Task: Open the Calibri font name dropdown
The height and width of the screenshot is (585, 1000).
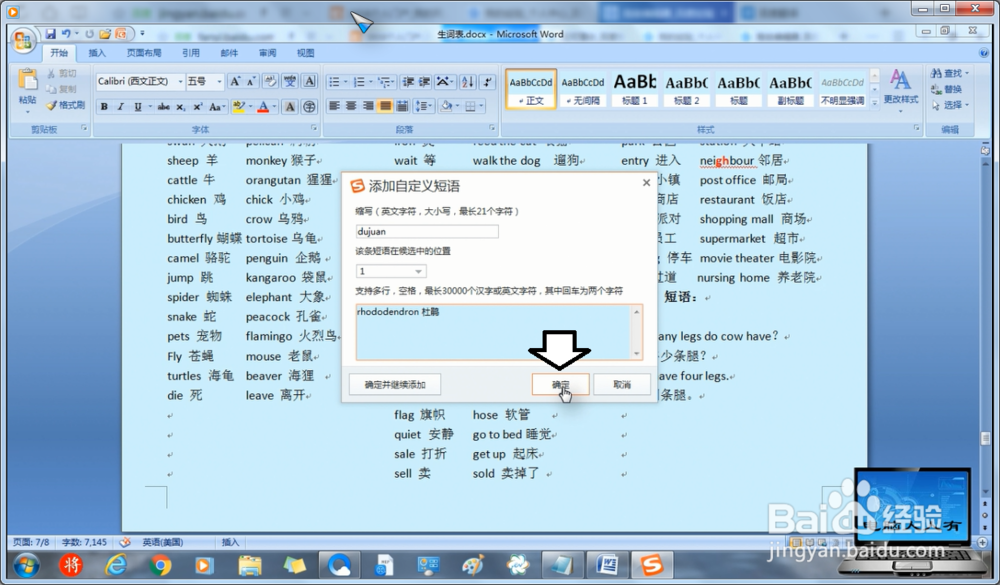Action: point(180,82)
